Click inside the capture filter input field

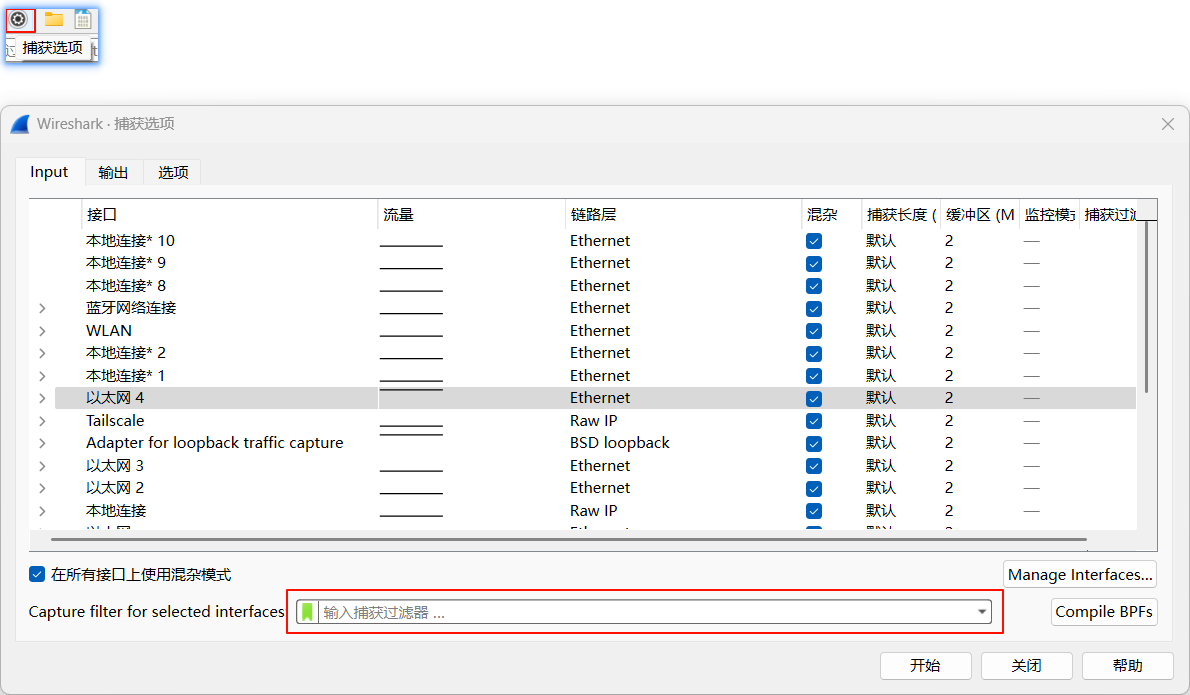point(640,612)
